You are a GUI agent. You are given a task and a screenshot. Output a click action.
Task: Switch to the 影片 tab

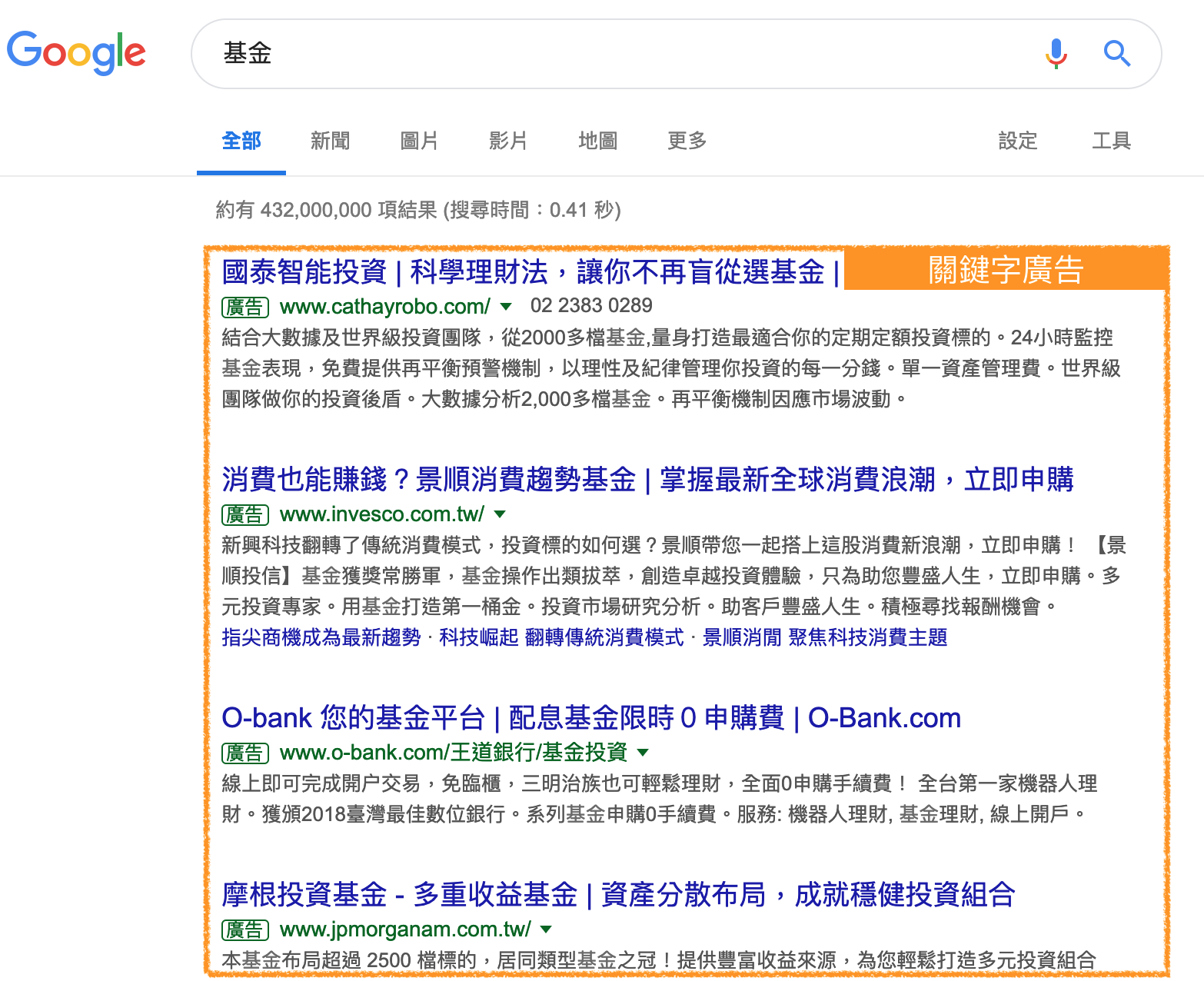[508, 141]
